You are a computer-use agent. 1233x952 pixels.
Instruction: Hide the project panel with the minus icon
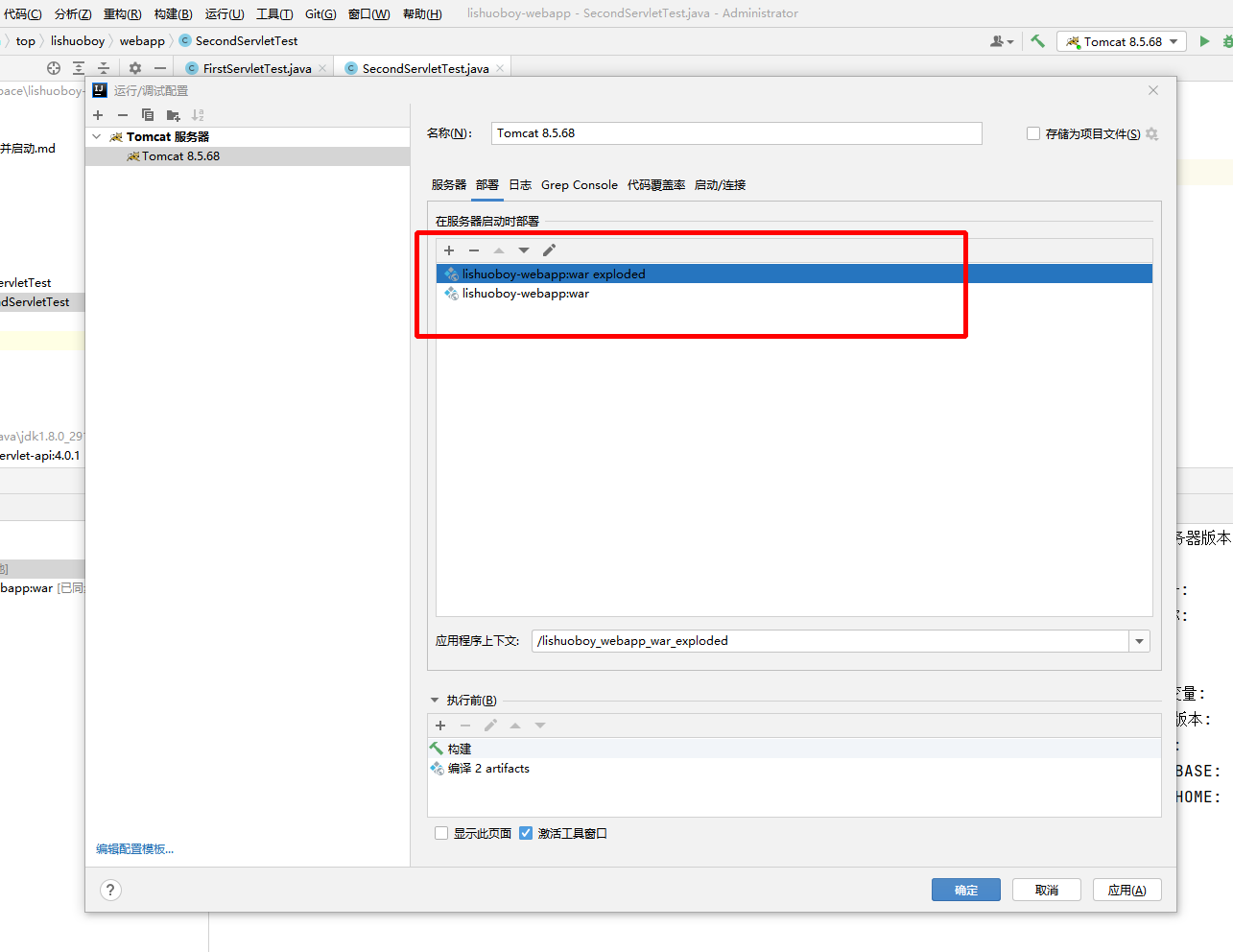[x=160, y=68]
